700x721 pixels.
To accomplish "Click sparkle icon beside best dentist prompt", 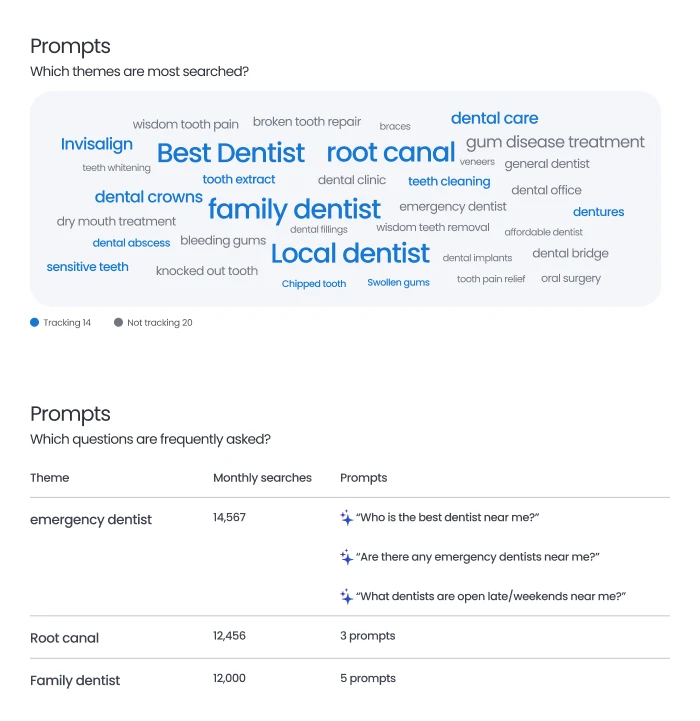I will [x=347, y=518].
